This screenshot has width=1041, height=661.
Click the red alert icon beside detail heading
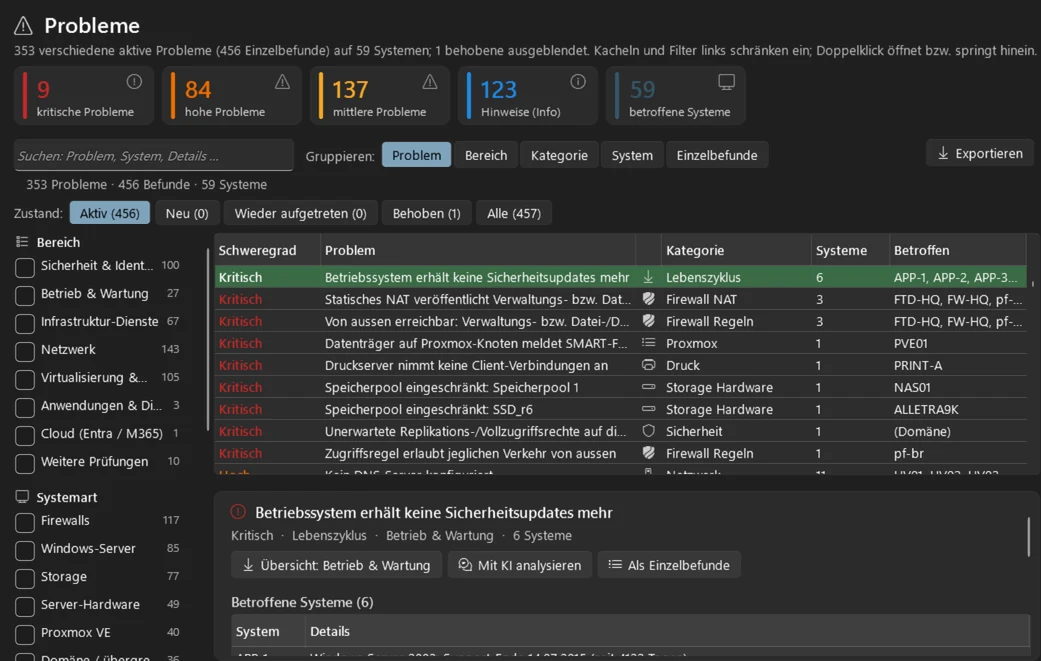[x=238, y=512]
